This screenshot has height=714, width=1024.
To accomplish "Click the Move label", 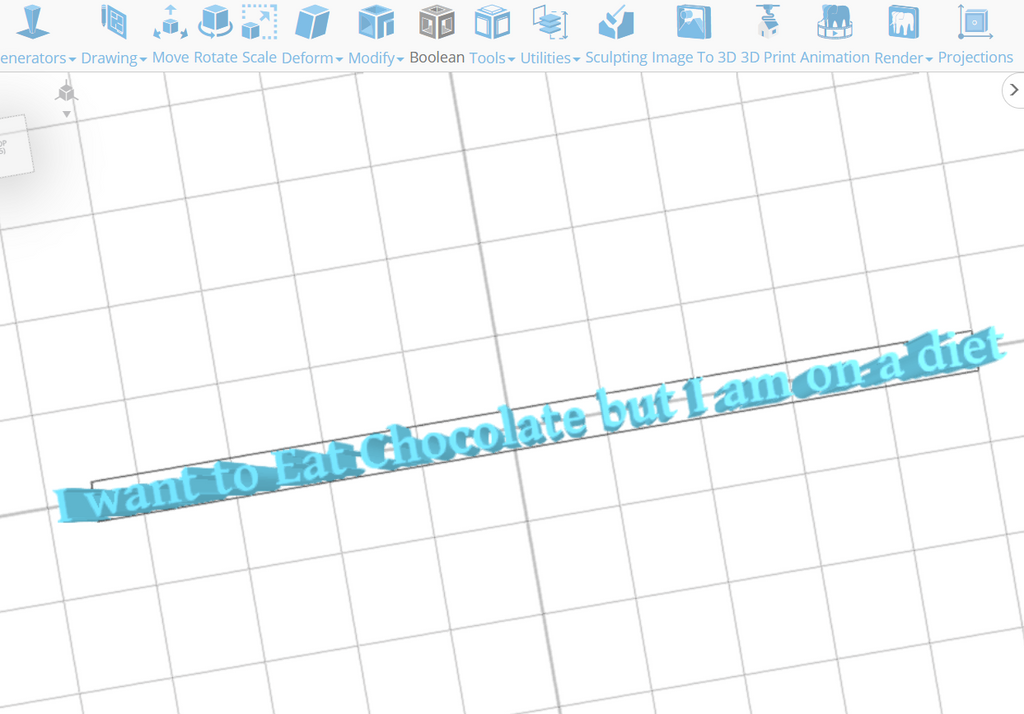I will tap(170, 57).
